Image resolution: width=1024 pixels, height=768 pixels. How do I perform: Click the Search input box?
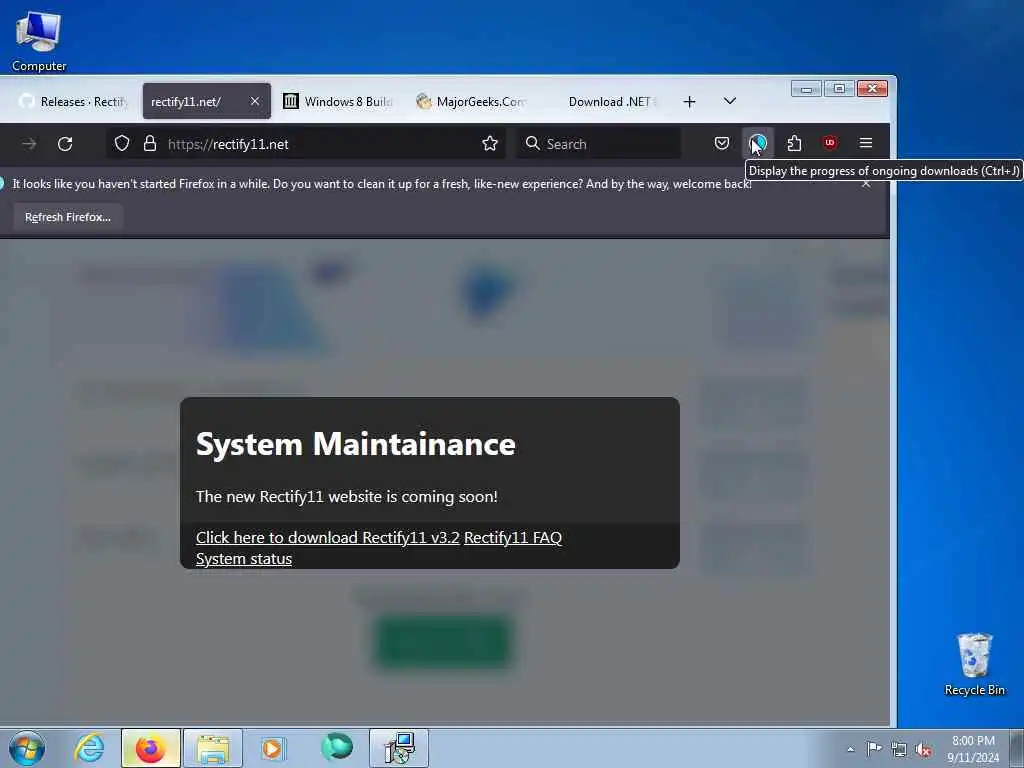point(599,144)
